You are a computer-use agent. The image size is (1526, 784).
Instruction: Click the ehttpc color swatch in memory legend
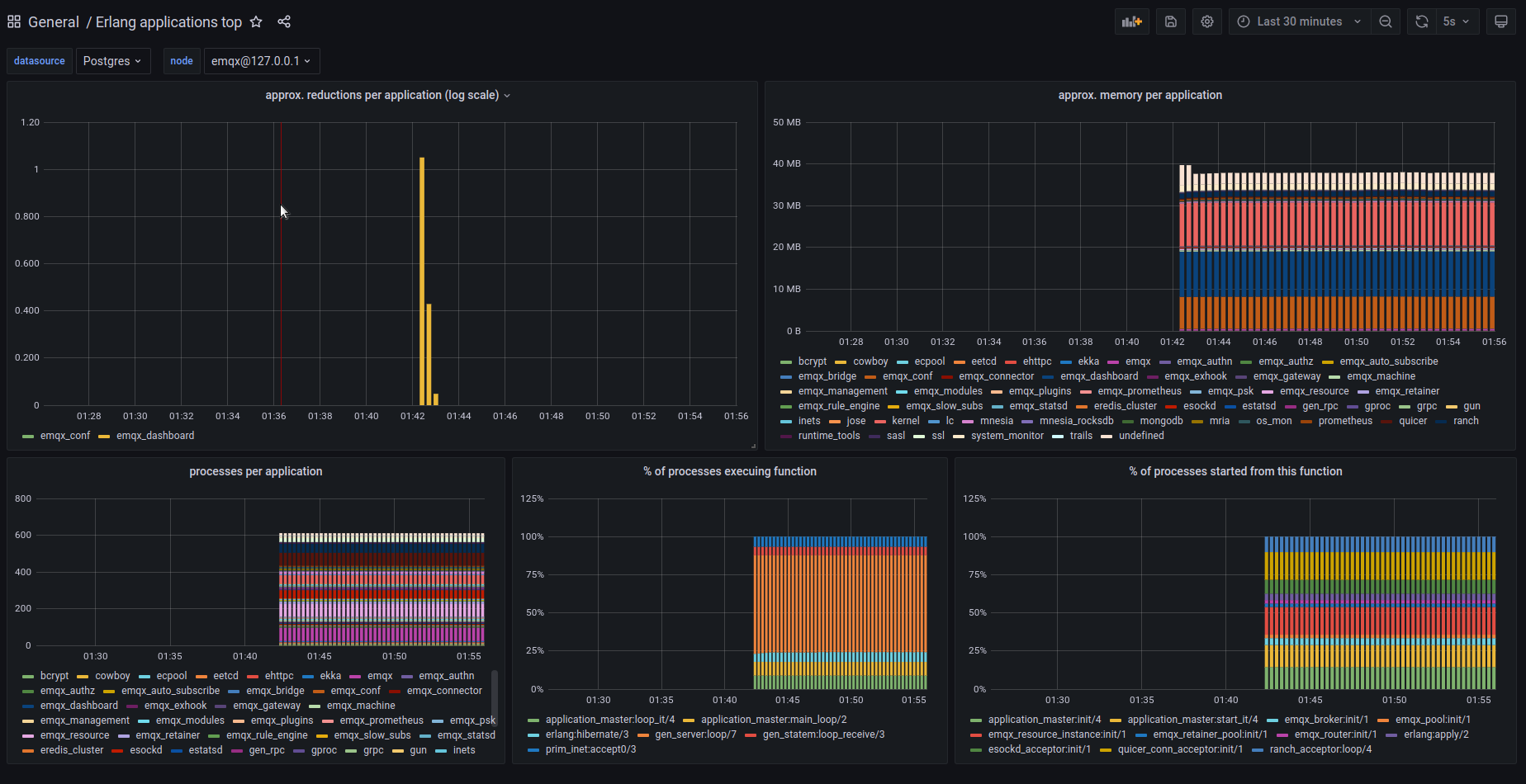point(1011,361)
